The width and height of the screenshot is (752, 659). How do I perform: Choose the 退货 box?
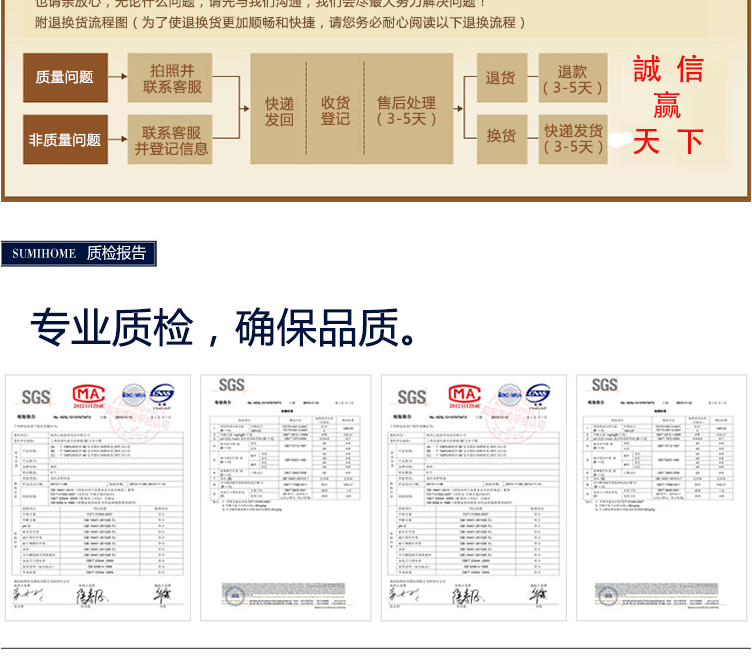tap(502, 78)
